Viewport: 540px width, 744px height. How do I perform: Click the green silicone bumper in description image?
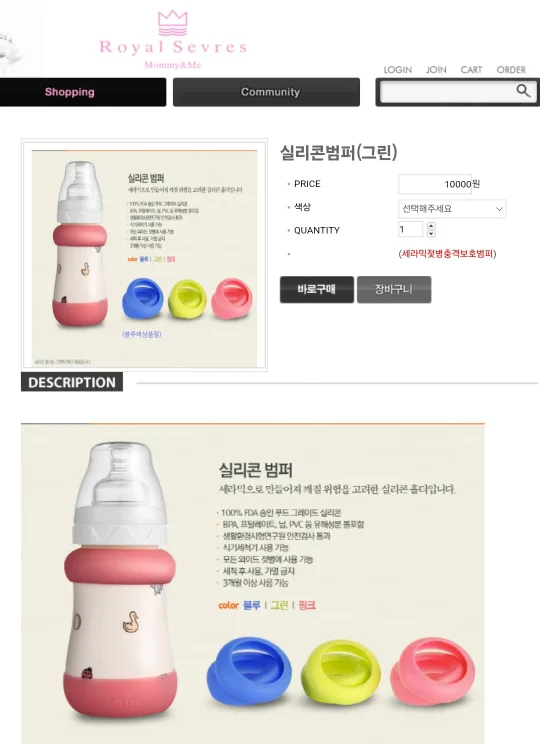point(341,673)
